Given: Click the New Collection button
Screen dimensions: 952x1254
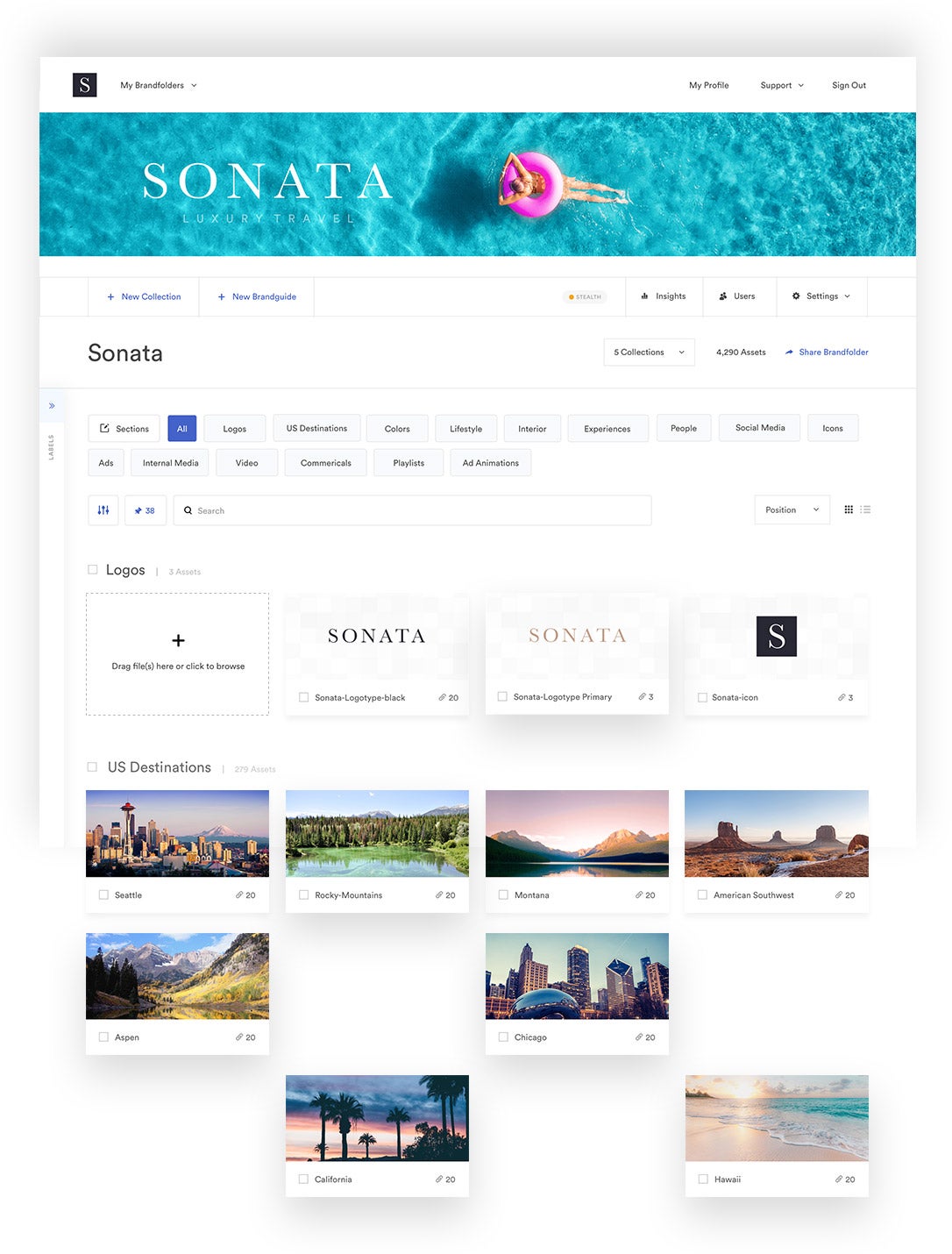Looking at the screenshot, I should [144, 296].
